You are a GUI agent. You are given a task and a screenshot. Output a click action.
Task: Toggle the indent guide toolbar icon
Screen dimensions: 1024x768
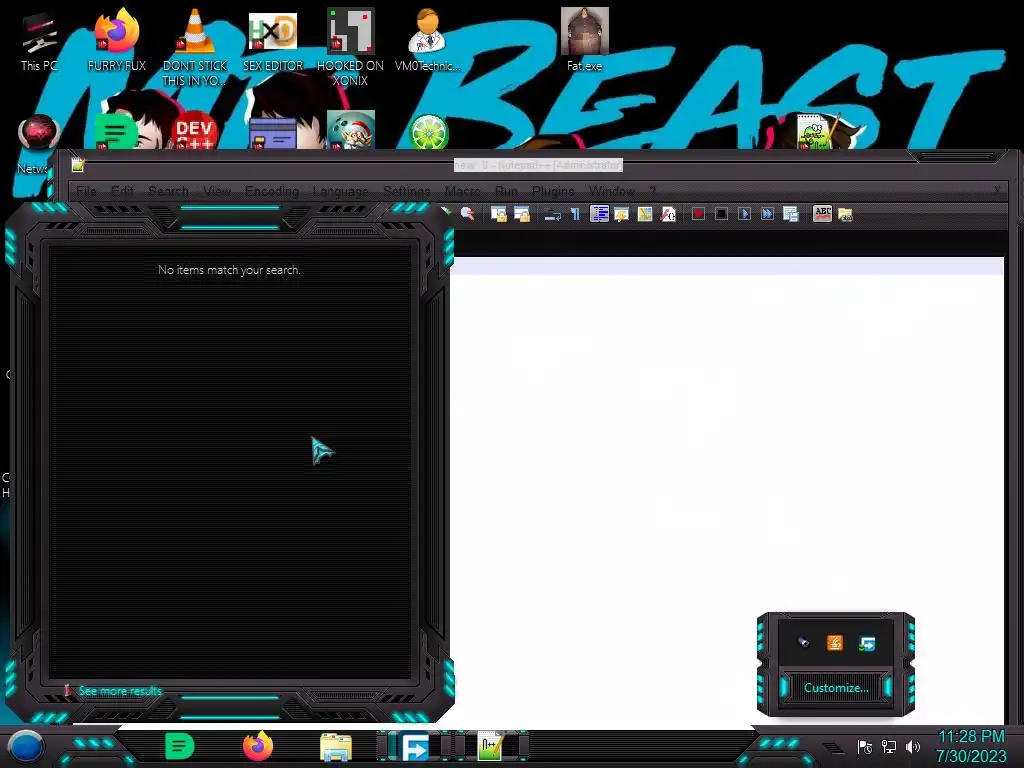pyautogui.click(x=599, y=214)
